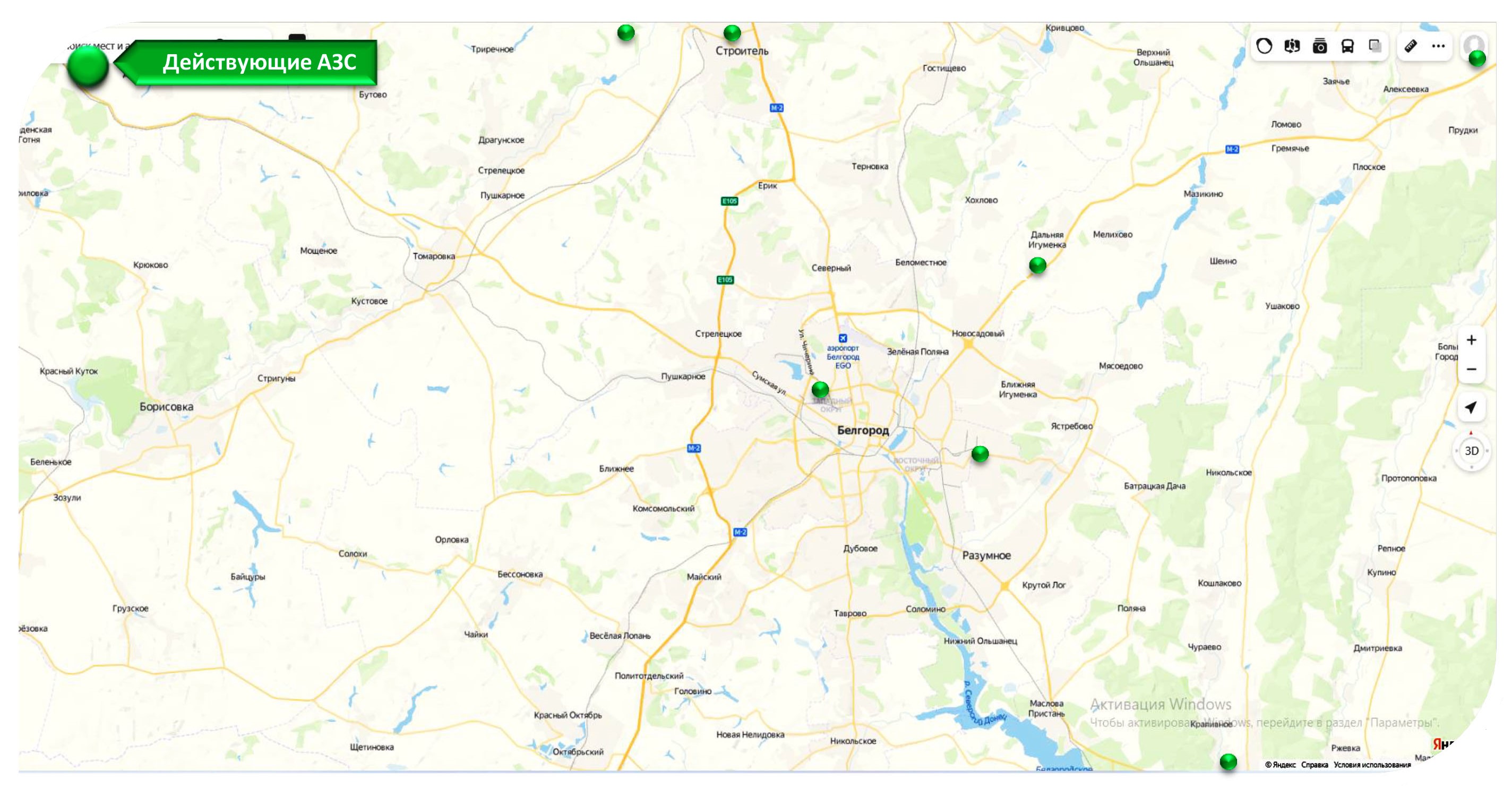
Task: Select the green marker at the bottom near Яндекс copyright
Action: pos(1228,761)
